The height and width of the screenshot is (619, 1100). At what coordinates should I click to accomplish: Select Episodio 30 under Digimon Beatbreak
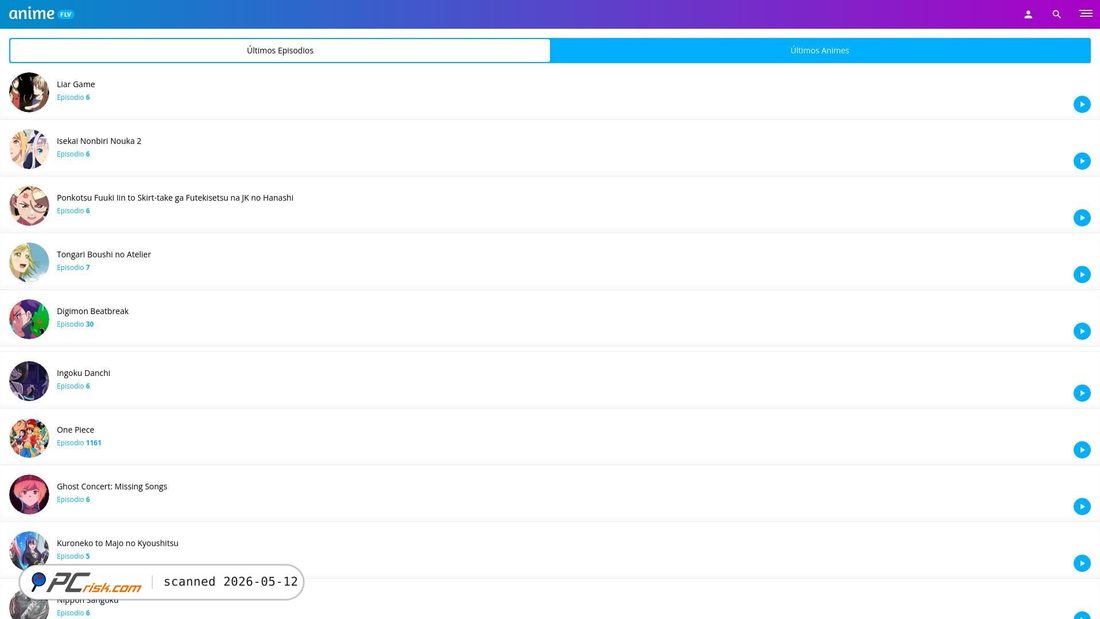pos(75,325)
